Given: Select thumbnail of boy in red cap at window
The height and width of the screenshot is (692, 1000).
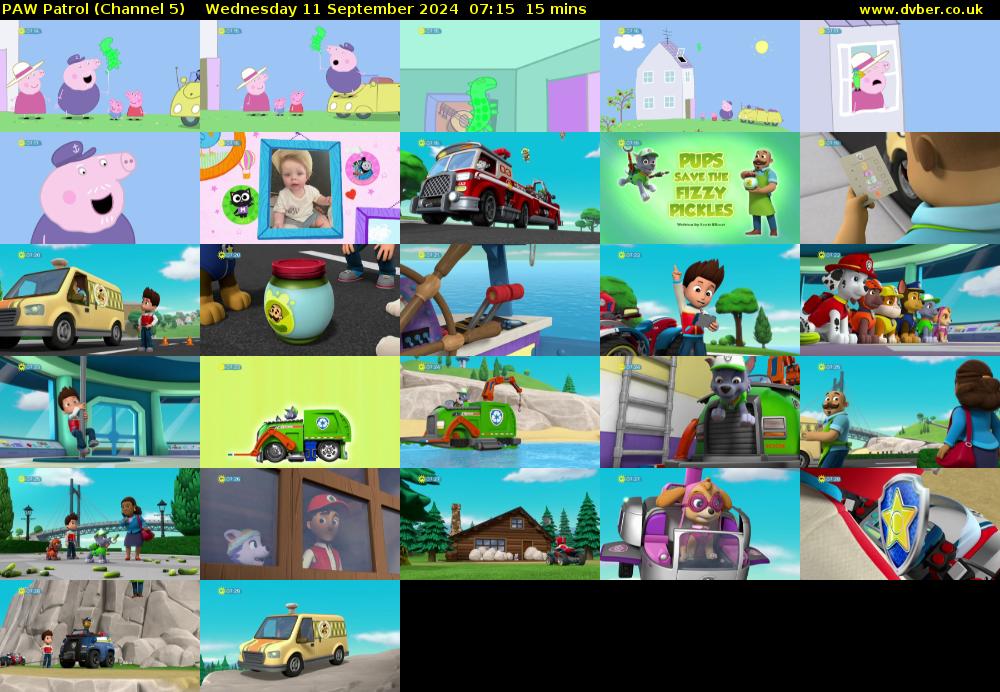Looking at the screenshot, I should pyautogui.click(x=300, y=524).
